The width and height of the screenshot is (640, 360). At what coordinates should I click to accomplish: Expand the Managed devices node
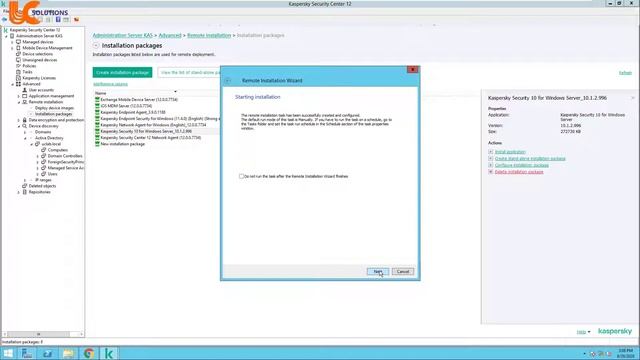pyautogui.click(x=13, y=42)
